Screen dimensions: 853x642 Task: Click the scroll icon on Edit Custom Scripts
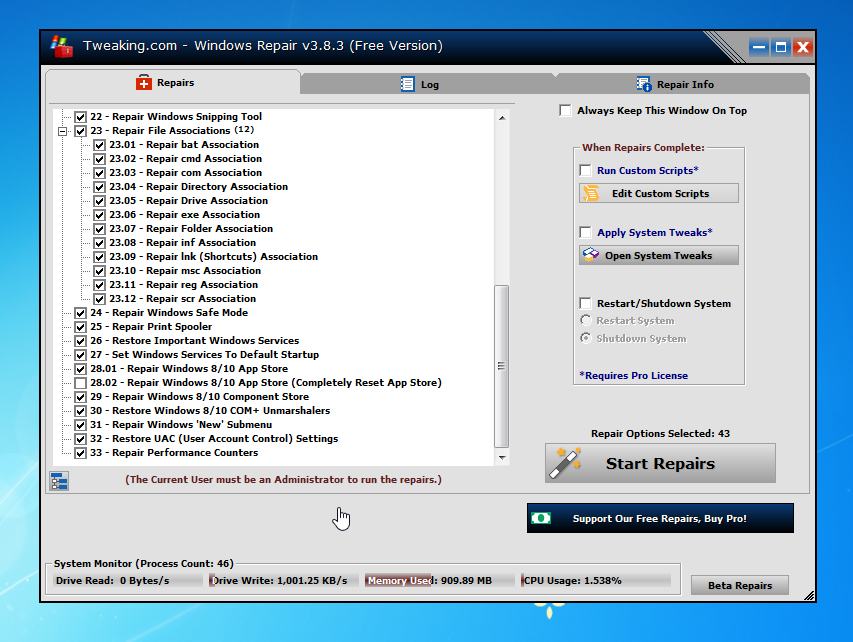[591, 193]
